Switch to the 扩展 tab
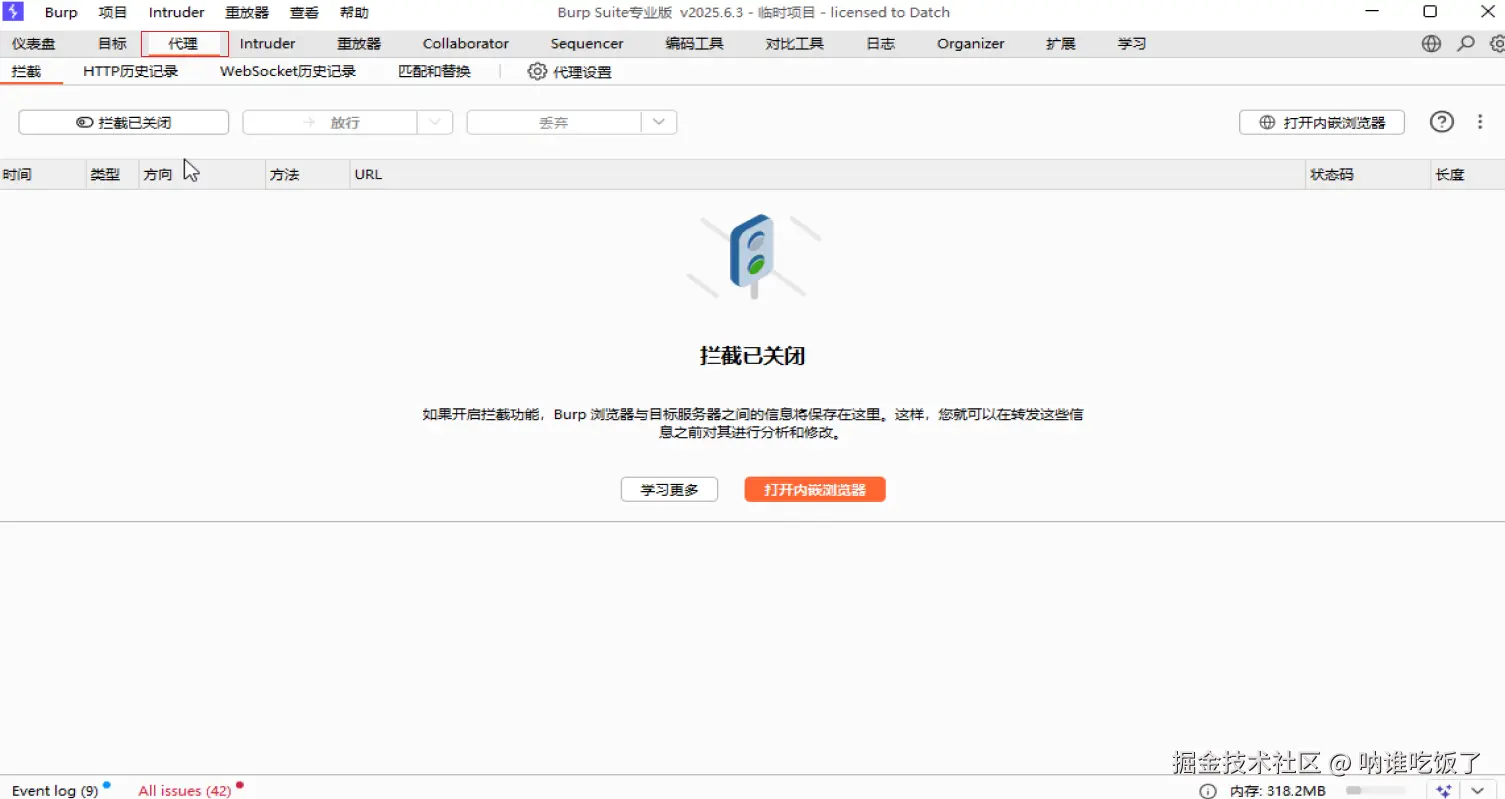Image resolution: width=1505 pixels, height=799 pixels. pos(1061,44)
